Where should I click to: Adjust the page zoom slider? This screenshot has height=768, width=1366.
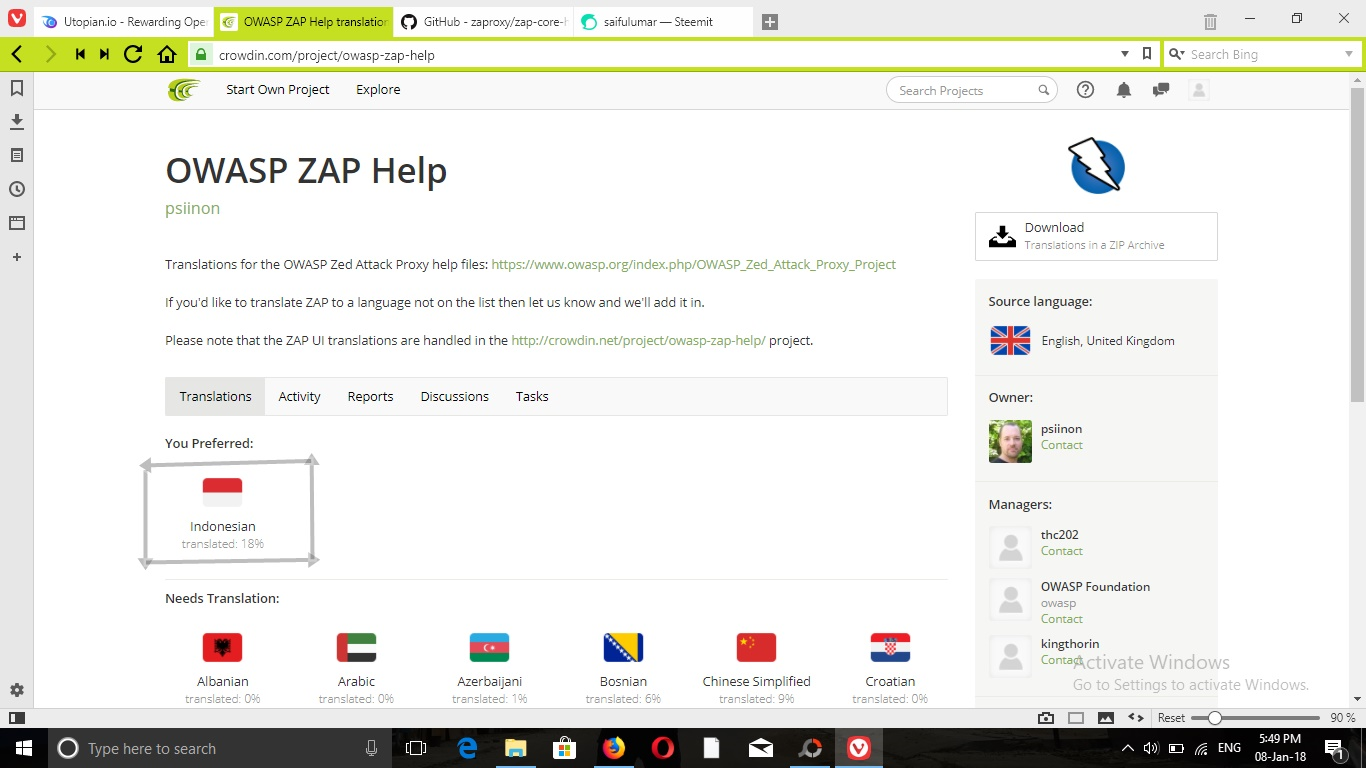point(1256,718)
